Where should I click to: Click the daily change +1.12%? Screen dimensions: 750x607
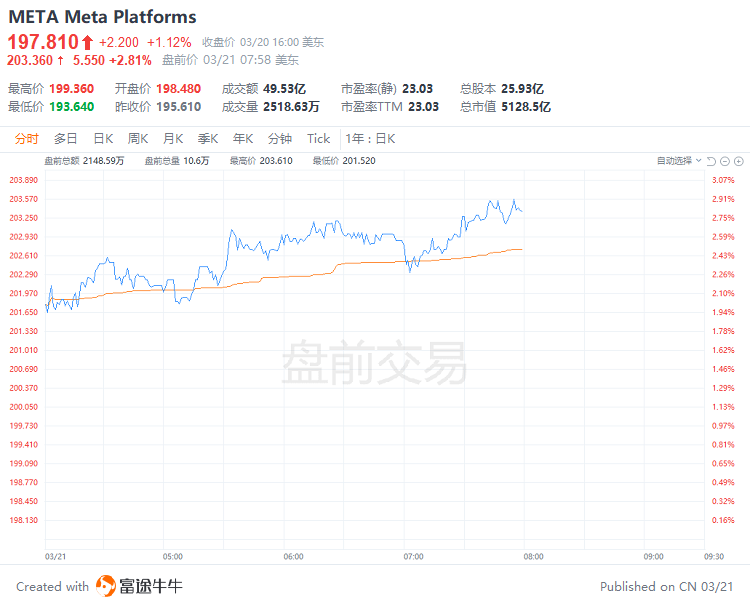click(x=169, y=43)
